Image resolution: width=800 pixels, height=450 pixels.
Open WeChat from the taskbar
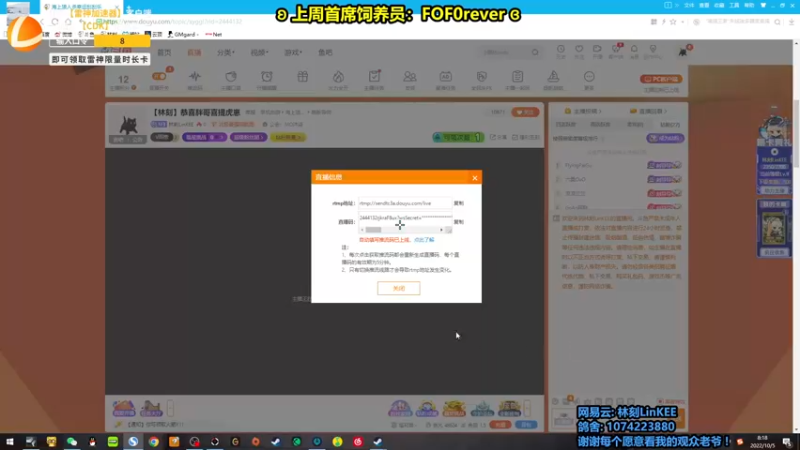[x=71, y=441]
